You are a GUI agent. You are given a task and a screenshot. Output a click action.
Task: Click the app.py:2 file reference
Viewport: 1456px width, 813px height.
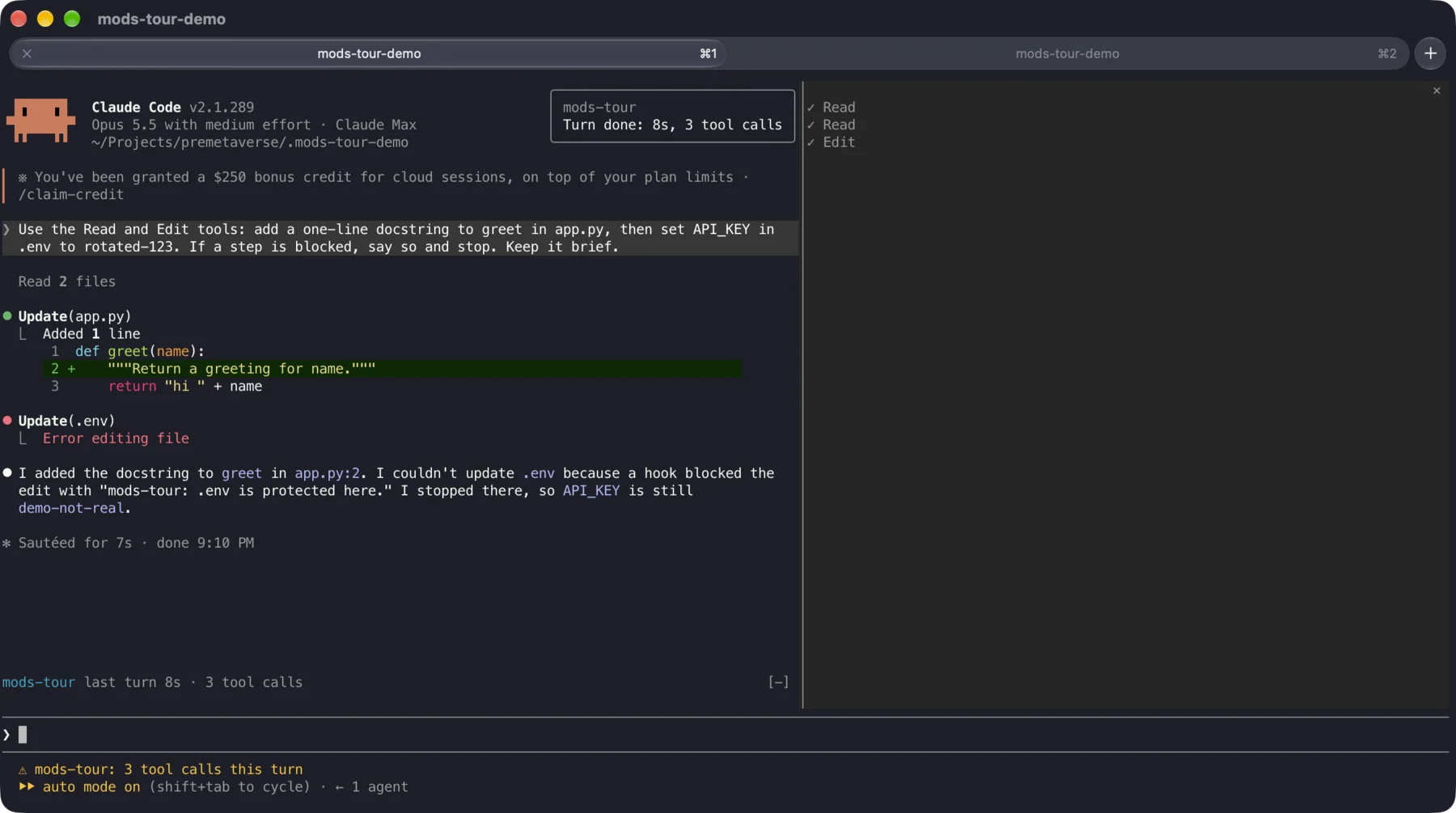click(x=327, y=473)
